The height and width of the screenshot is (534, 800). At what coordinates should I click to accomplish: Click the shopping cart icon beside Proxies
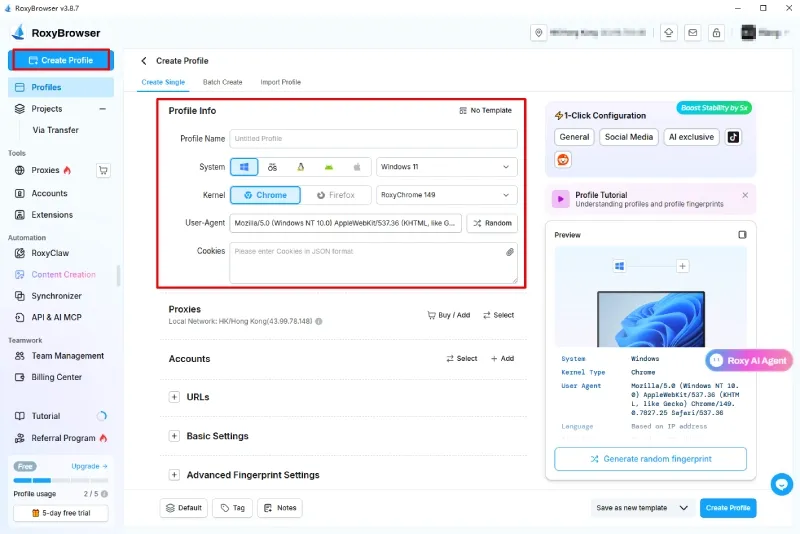click(x=103, y=170)
